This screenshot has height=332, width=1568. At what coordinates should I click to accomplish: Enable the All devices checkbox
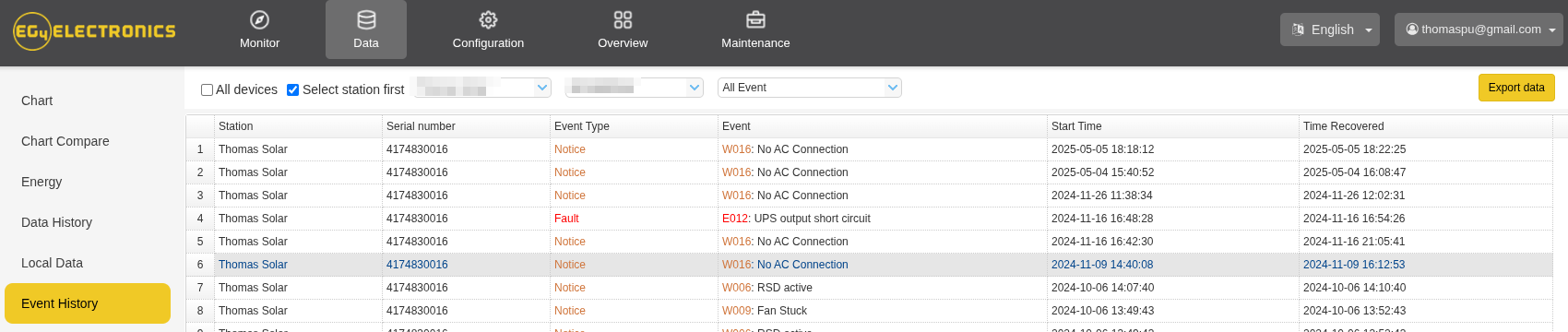pos(207,89)
